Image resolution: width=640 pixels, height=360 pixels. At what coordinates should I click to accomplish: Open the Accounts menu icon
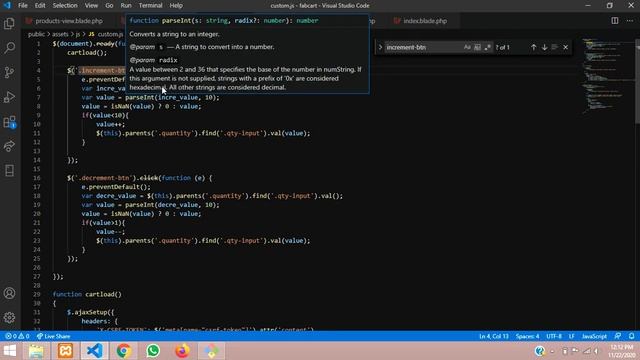point(9,293)
